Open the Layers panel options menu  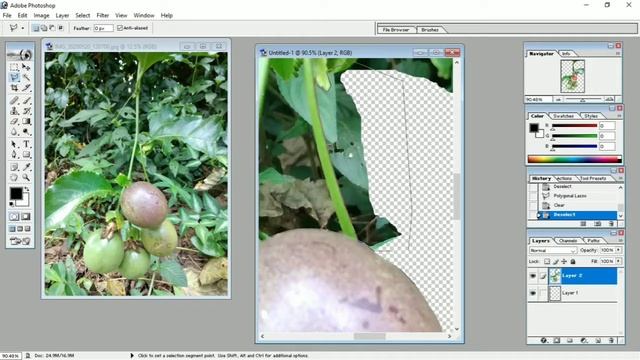pos(620,241)
